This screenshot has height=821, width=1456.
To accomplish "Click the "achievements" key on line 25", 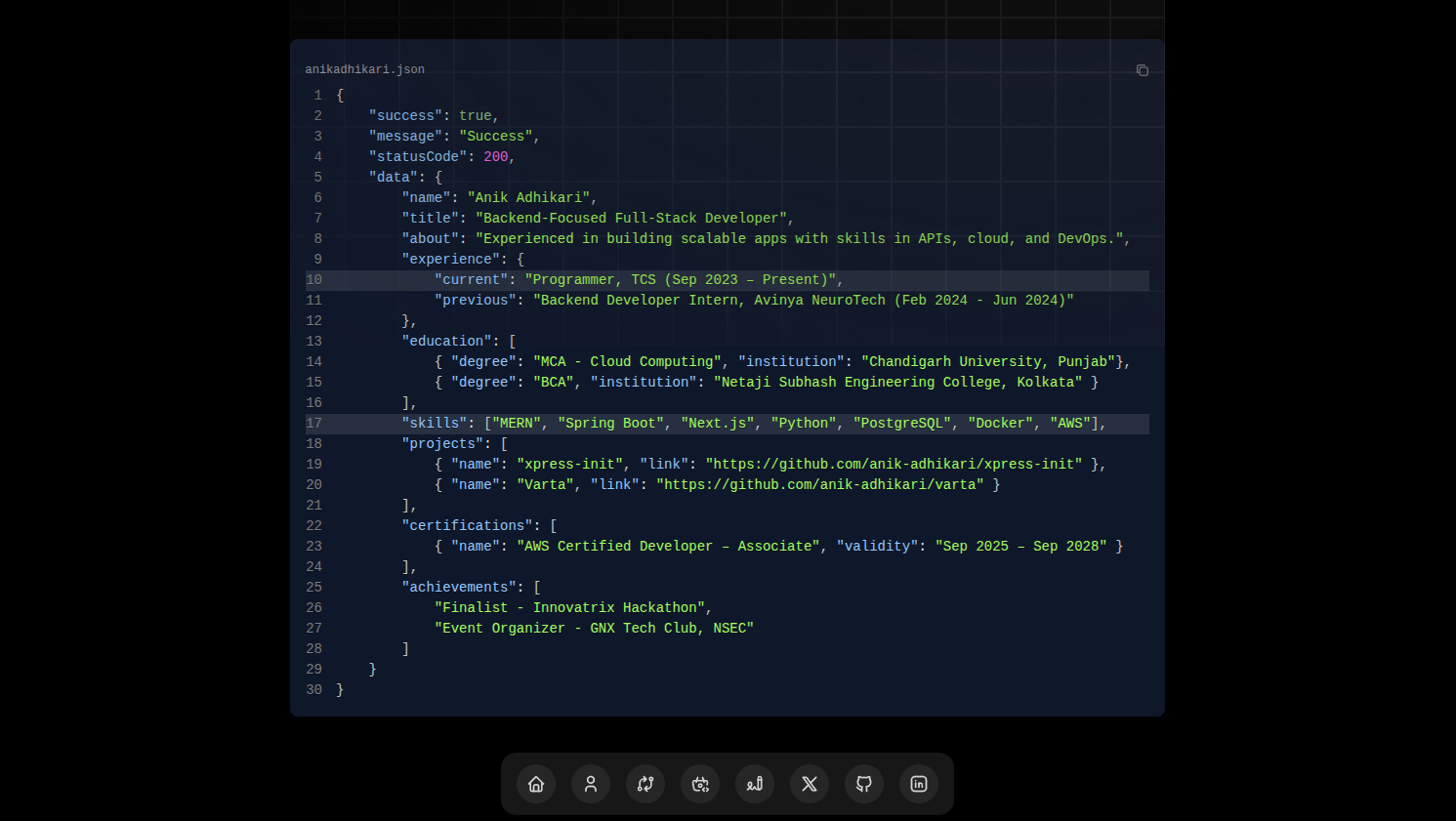I will [459, 588].
